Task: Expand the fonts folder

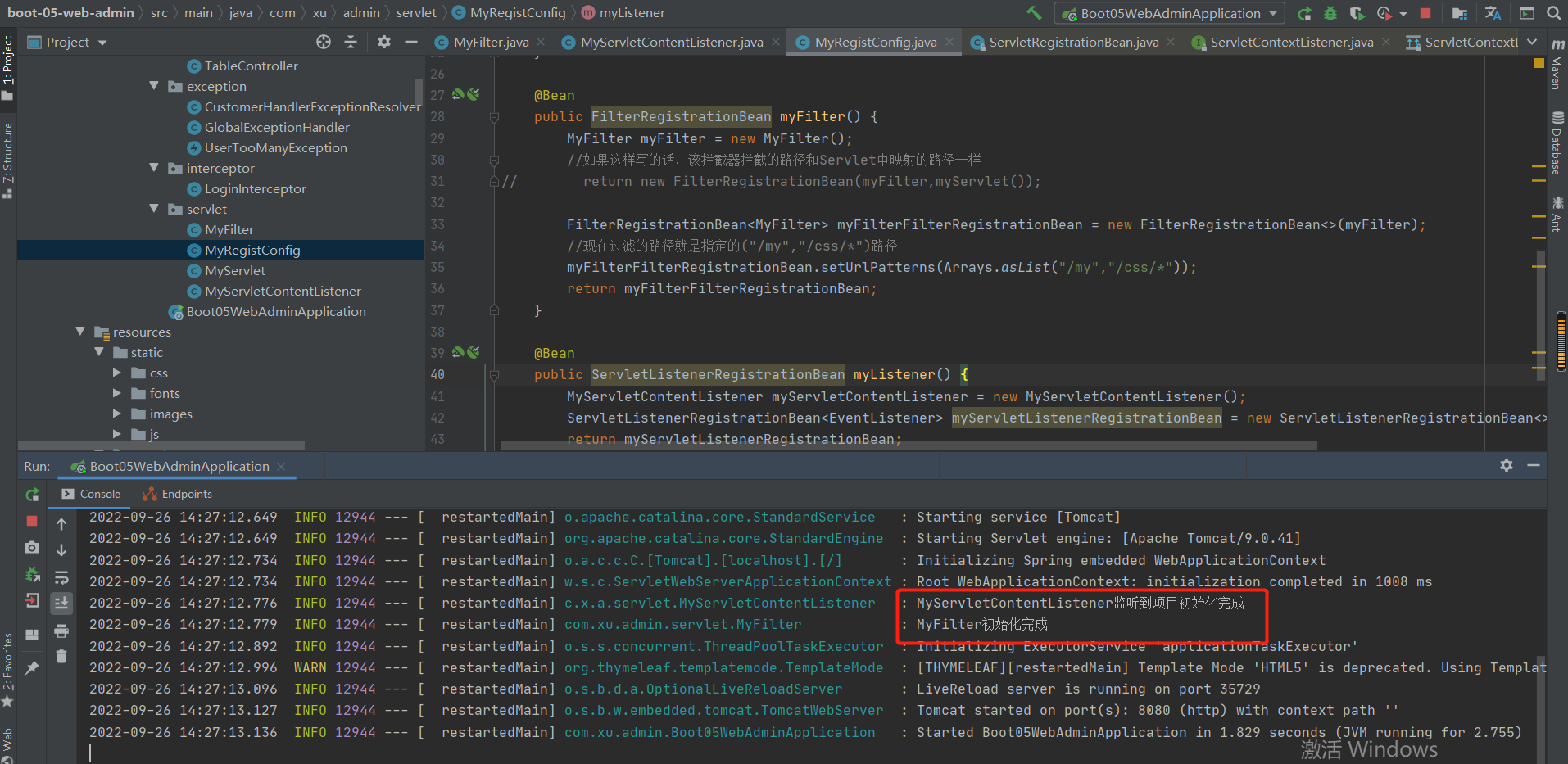Action: [x=117, y=393]
